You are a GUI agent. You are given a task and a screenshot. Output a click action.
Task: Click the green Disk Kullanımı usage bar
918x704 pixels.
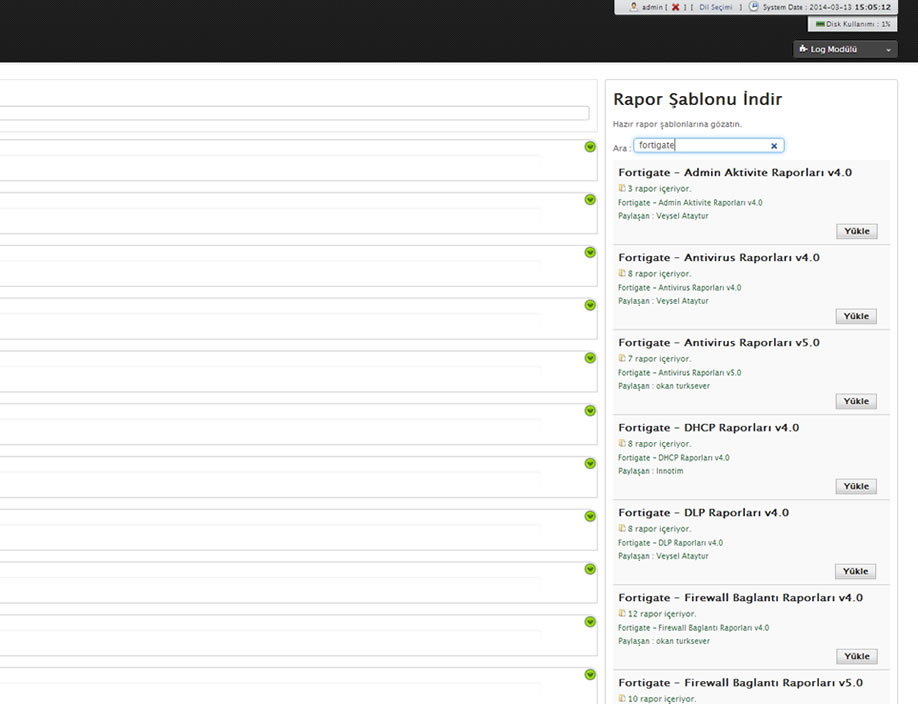click(820, 24)
